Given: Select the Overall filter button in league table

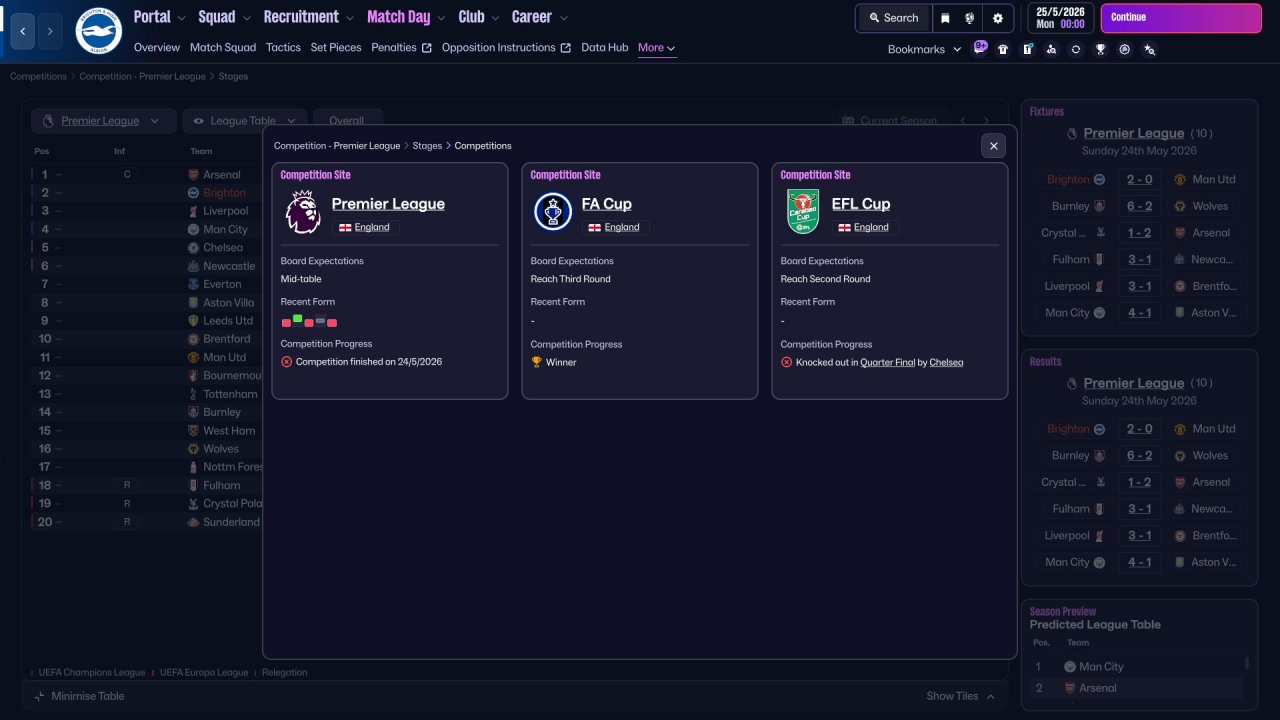Looking at the screenshot, I should (x=348, y=121).
